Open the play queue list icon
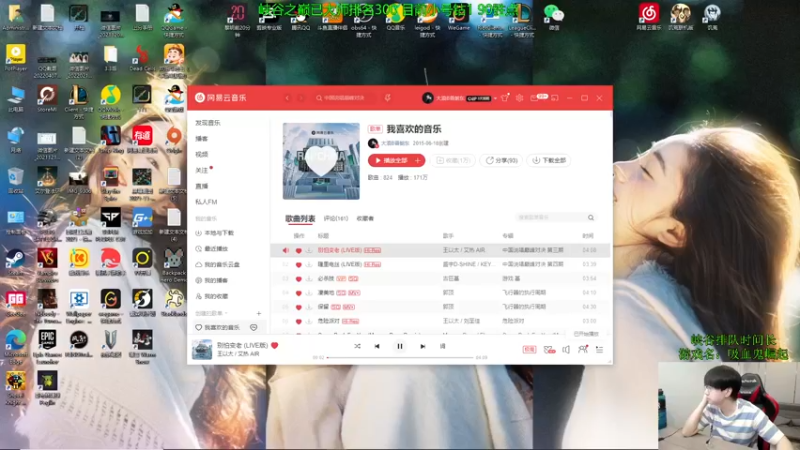The image size is (800, 450). pyautogui.click(x=599, y=349)
